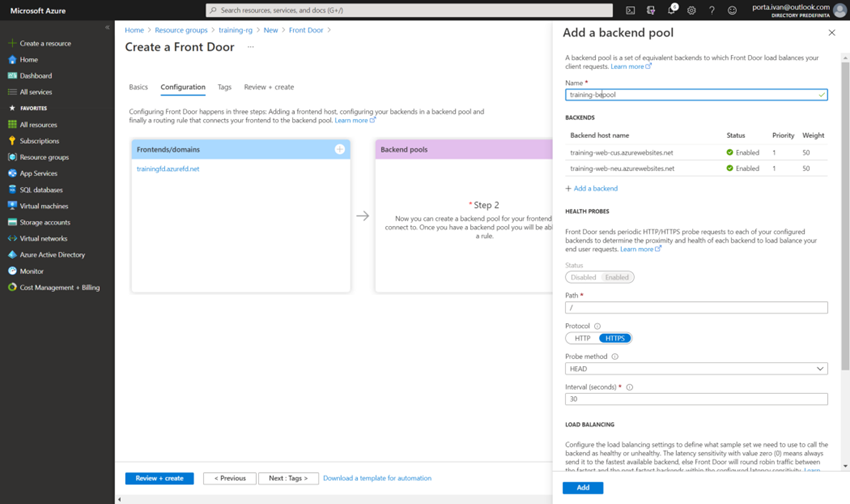Click the Interval (seconds) info icon
The width and height of the screenshot is (850, 504).
pos(629,387)
